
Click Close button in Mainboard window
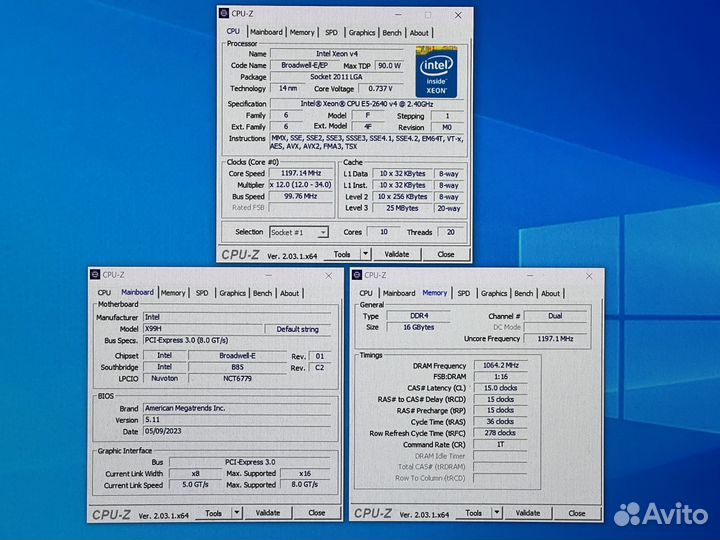pyautogui.click(x=317, y=512)
